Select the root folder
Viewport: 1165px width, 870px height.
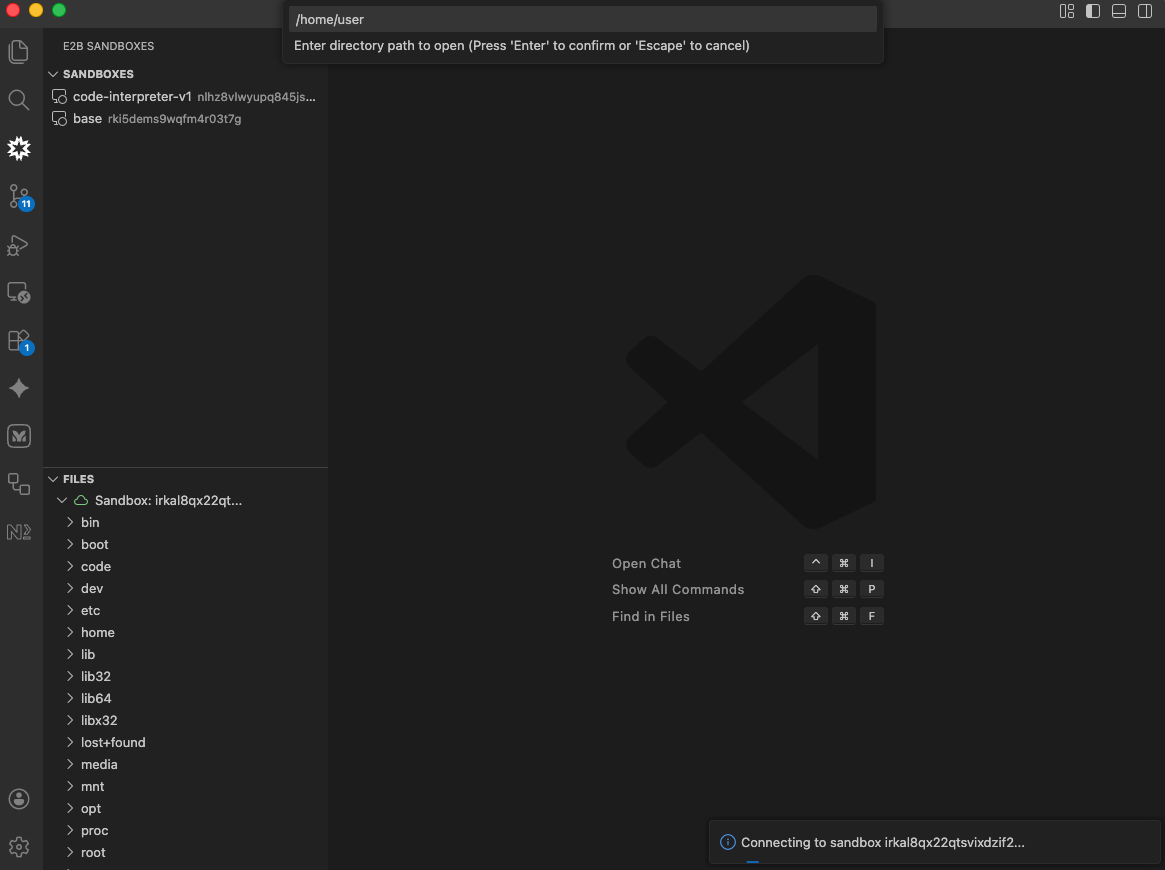point(186,852)
